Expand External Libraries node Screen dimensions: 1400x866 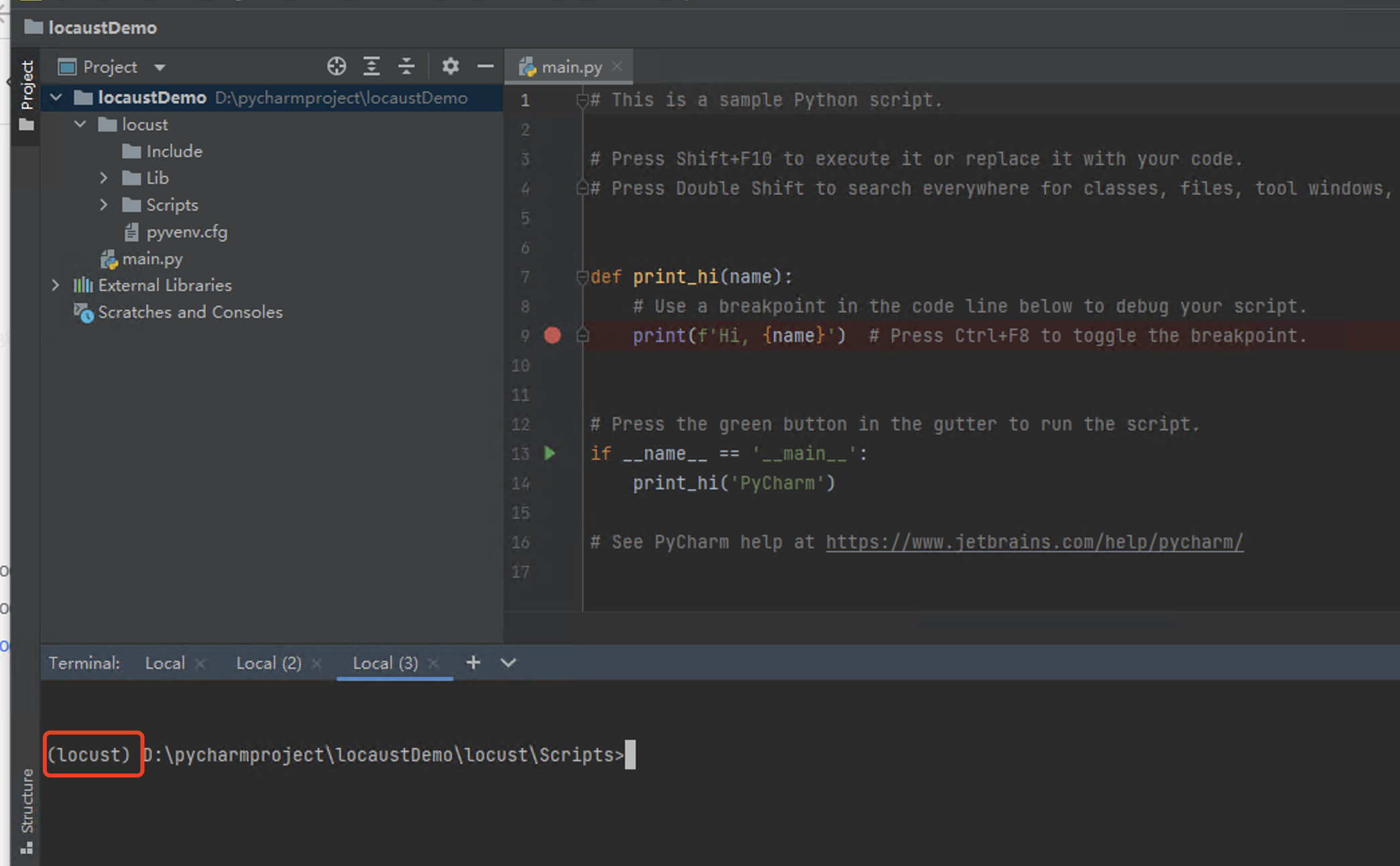coord(56,285)
